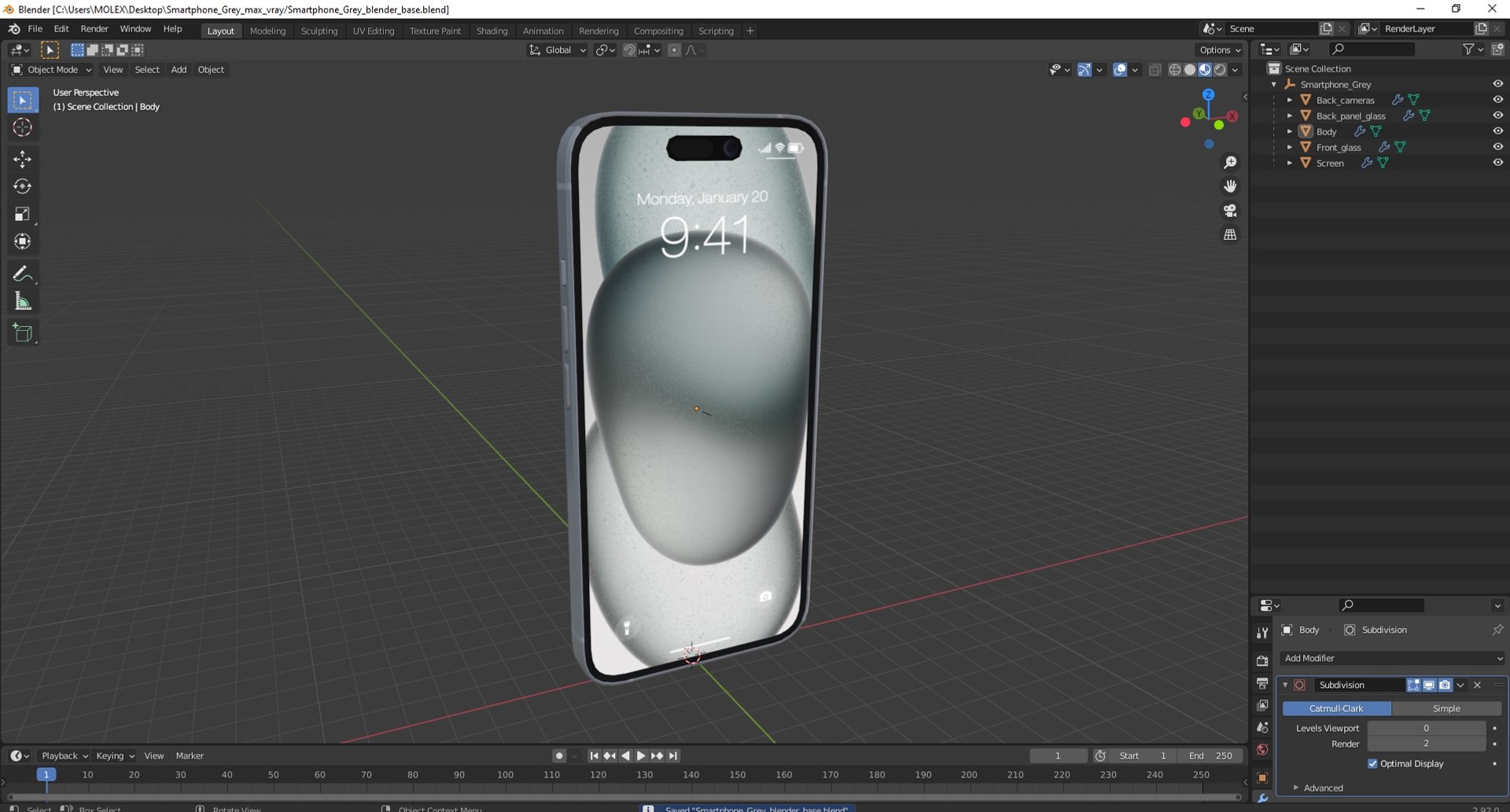This screenshot has height=812, width=1510.
Task: Click the zoom view magnifier icon
Action: [x=1230, y=163]
